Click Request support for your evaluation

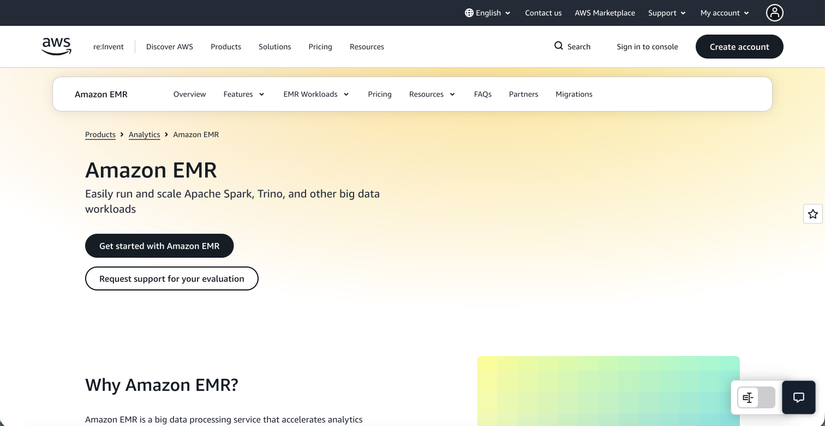pyautogui.click(x=172, y=278)
